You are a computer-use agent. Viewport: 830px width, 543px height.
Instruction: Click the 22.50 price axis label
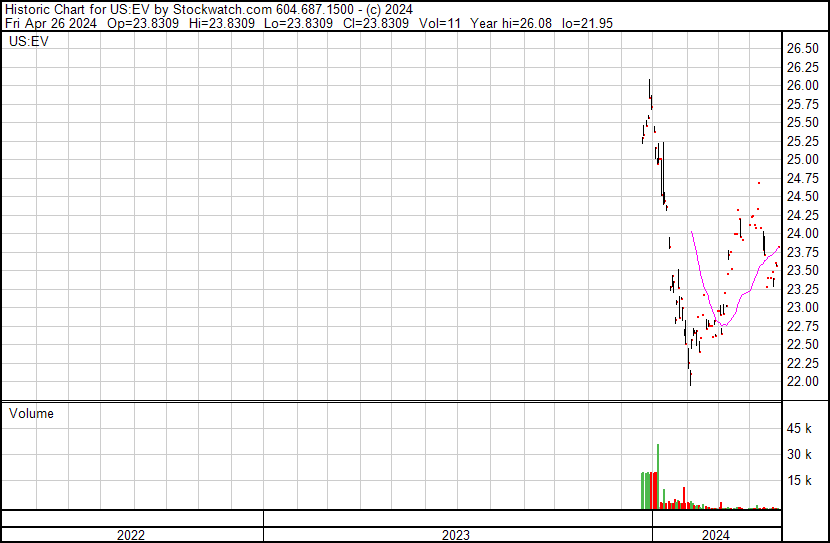click(802, 345)
